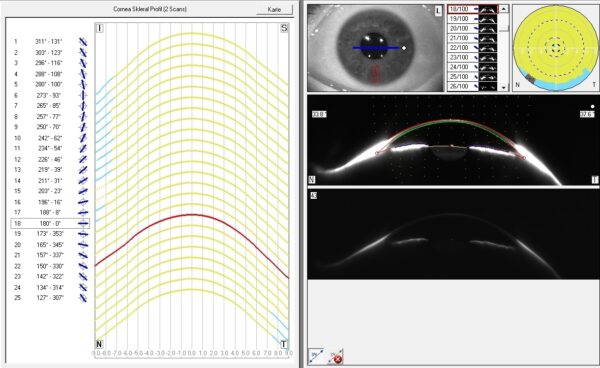Click the scan list scroll down arrow
The height and width of the screenshot is (368, 600).
pyautogui.click(x=504, y=87)
